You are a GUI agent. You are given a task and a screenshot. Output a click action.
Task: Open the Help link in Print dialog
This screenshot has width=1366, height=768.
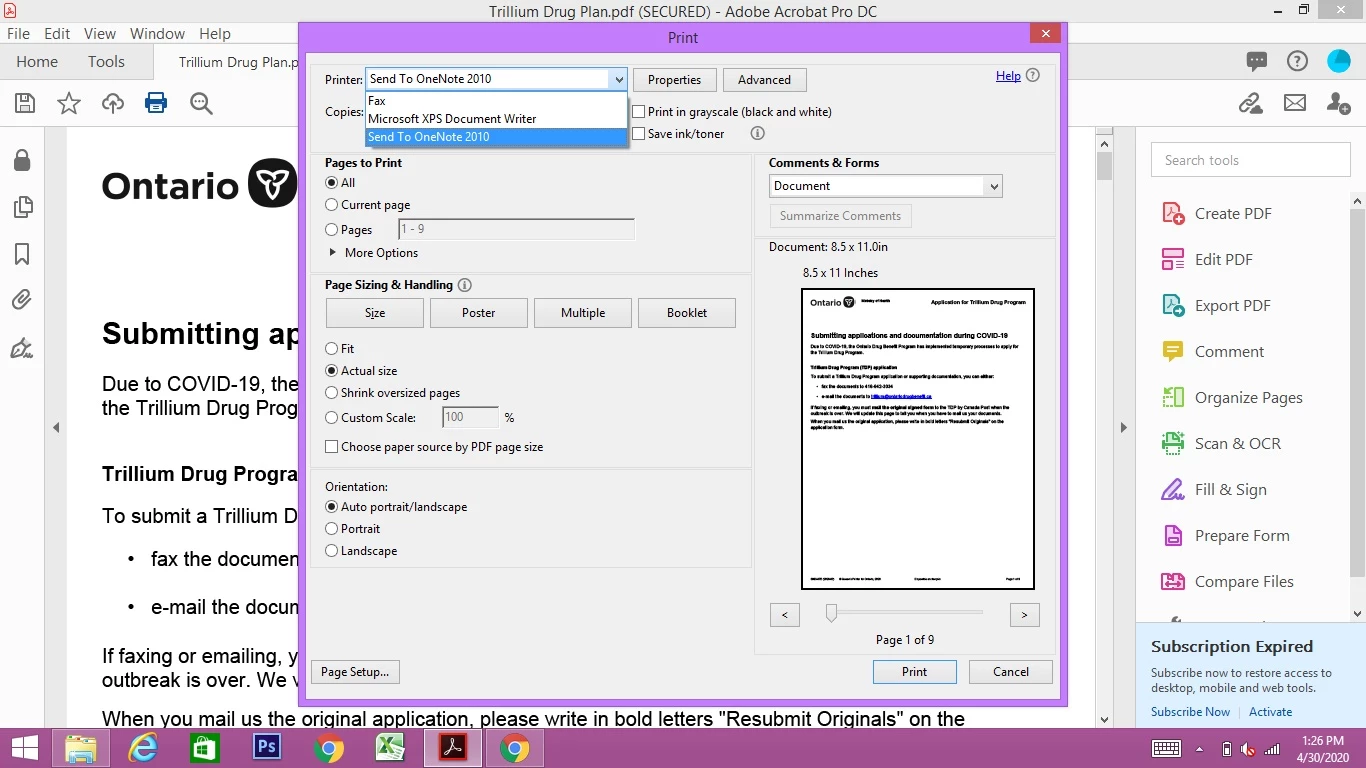[1008, 76]
